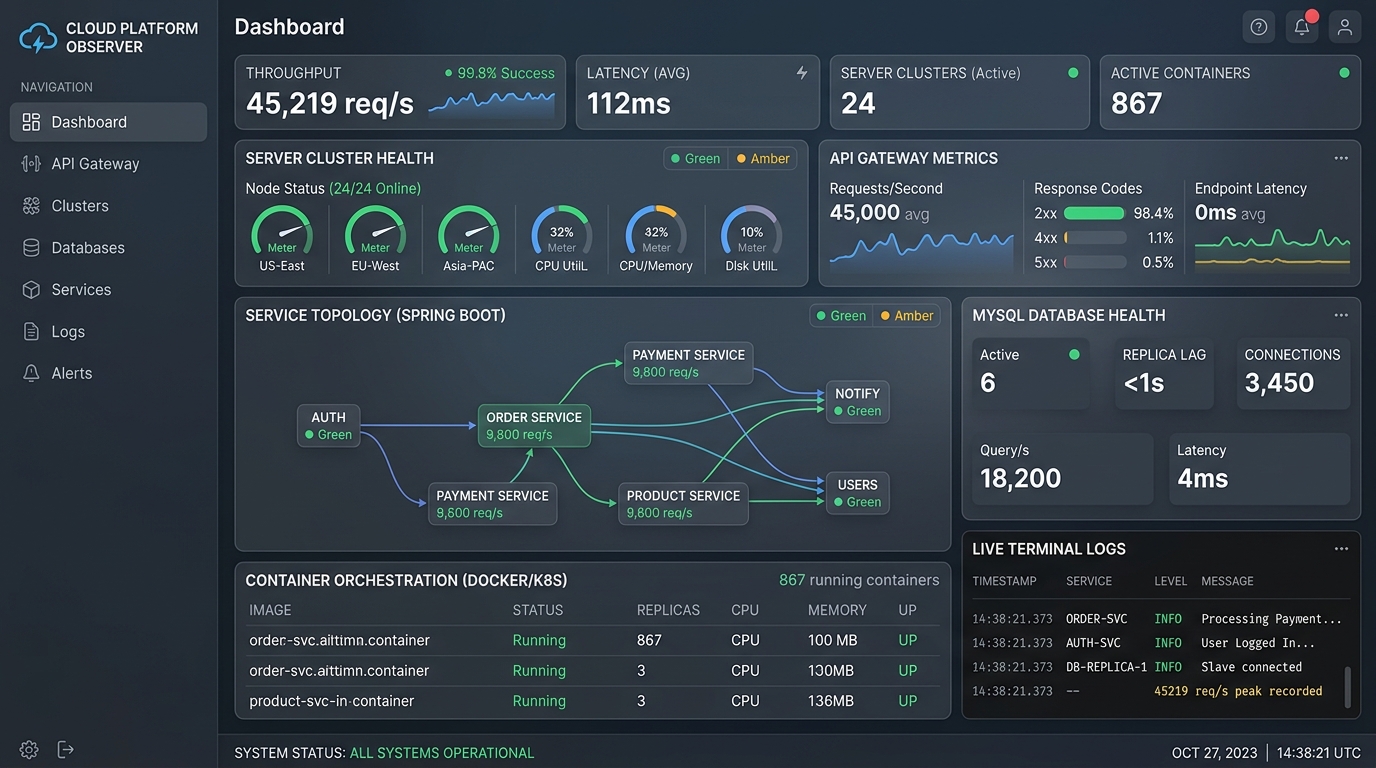Click the 2xx response code progress bar

(1094, 213)
